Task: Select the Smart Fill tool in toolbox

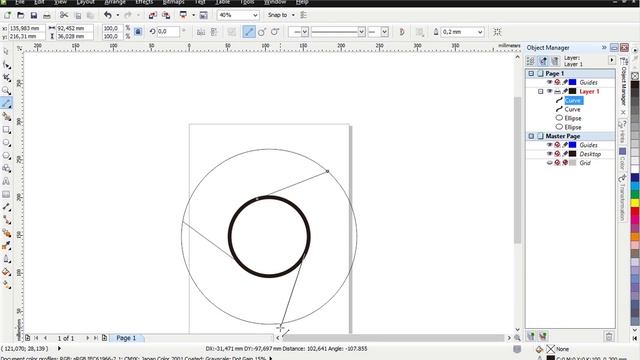Action: pos(6,117)
